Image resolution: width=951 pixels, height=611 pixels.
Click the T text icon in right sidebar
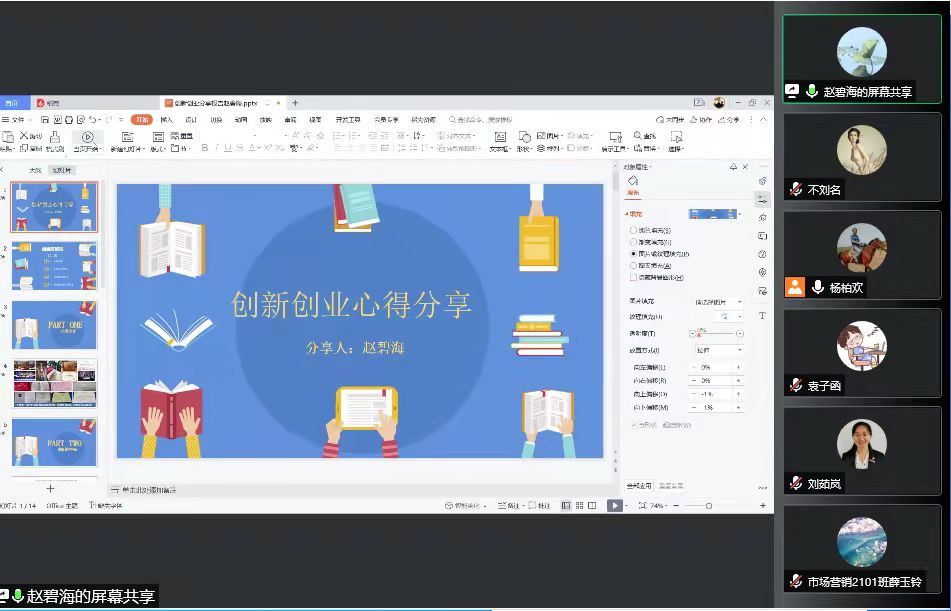click(x=762, y=316)
